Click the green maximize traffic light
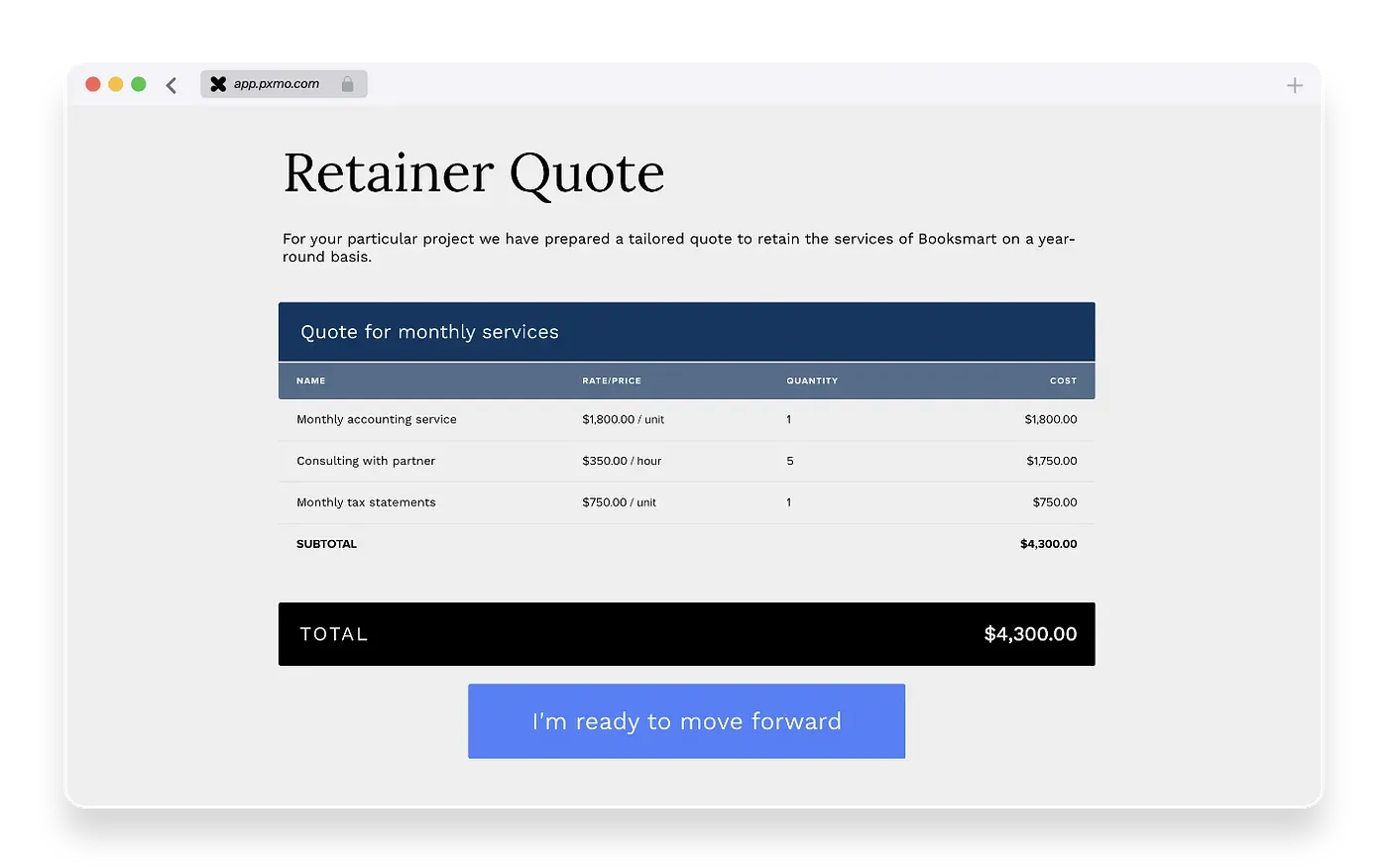The width and height of the screenshot is (1388, 868). 139,84
